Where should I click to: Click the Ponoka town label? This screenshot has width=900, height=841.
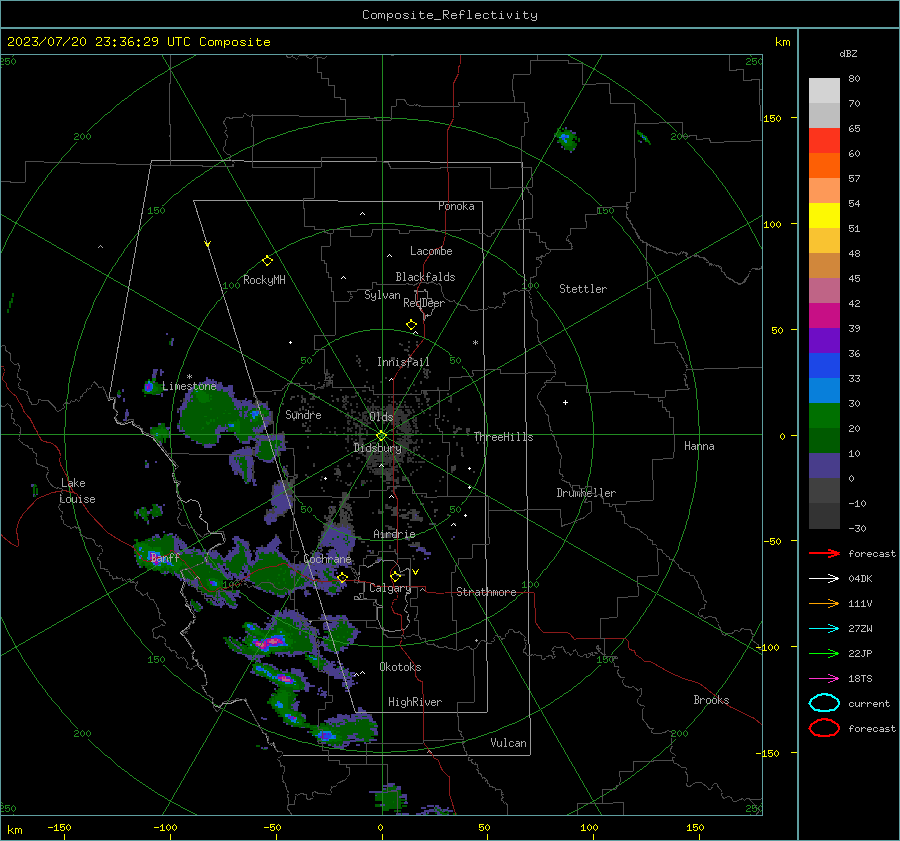(x=456, y=206)
